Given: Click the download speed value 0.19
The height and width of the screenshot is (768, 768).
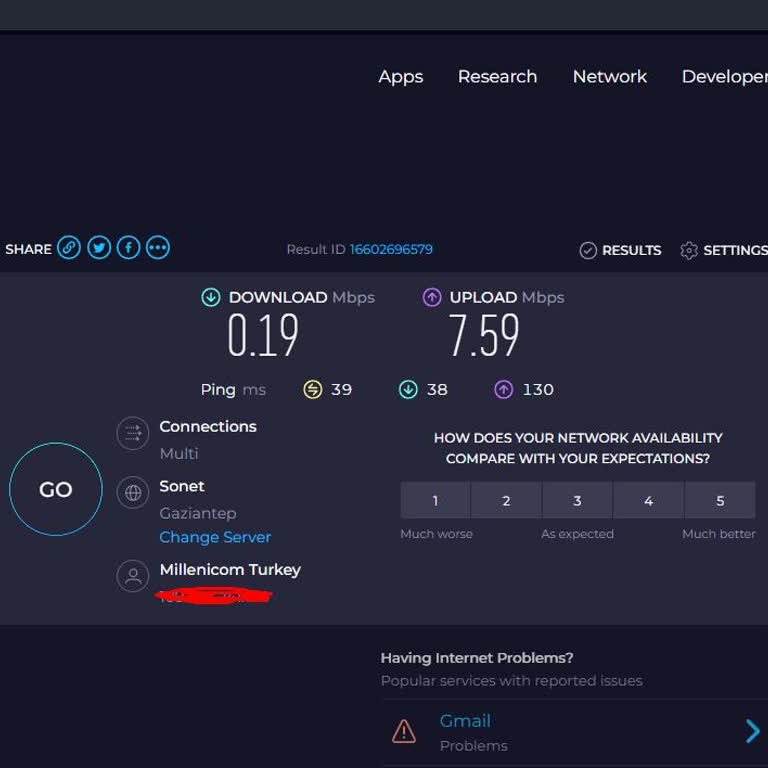Looking at the screenshot, I should pos(263,336).
